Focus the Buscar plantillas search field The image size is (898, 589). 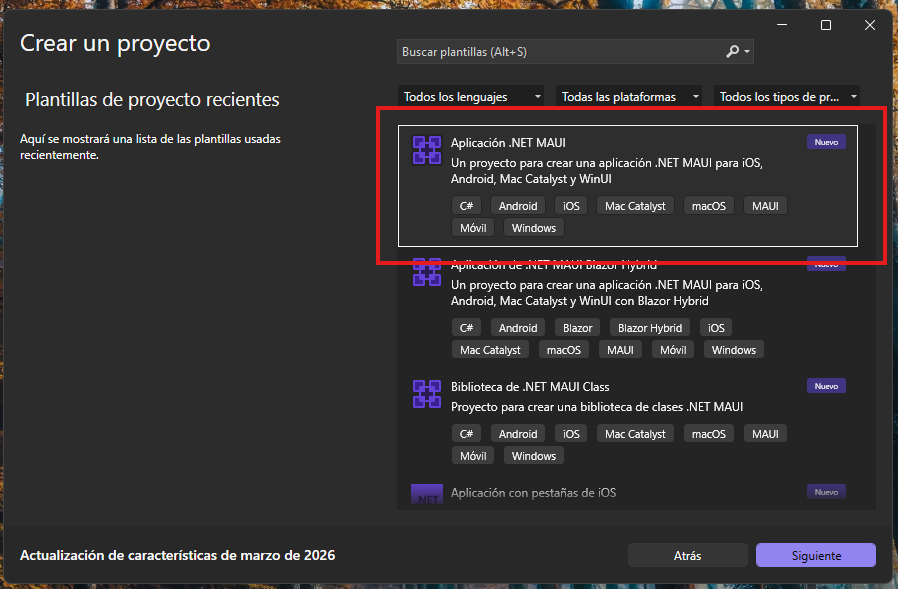[x=560, y=51]
